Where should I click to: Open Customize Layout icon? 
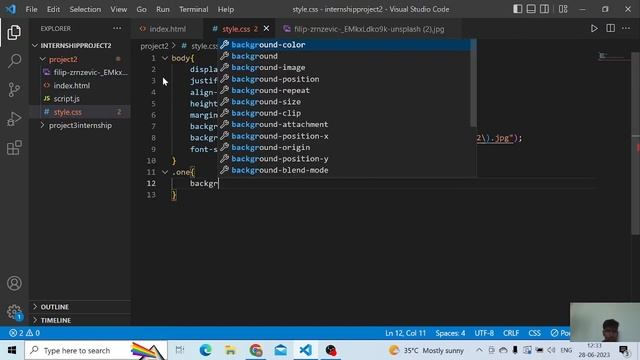(563, 9)
